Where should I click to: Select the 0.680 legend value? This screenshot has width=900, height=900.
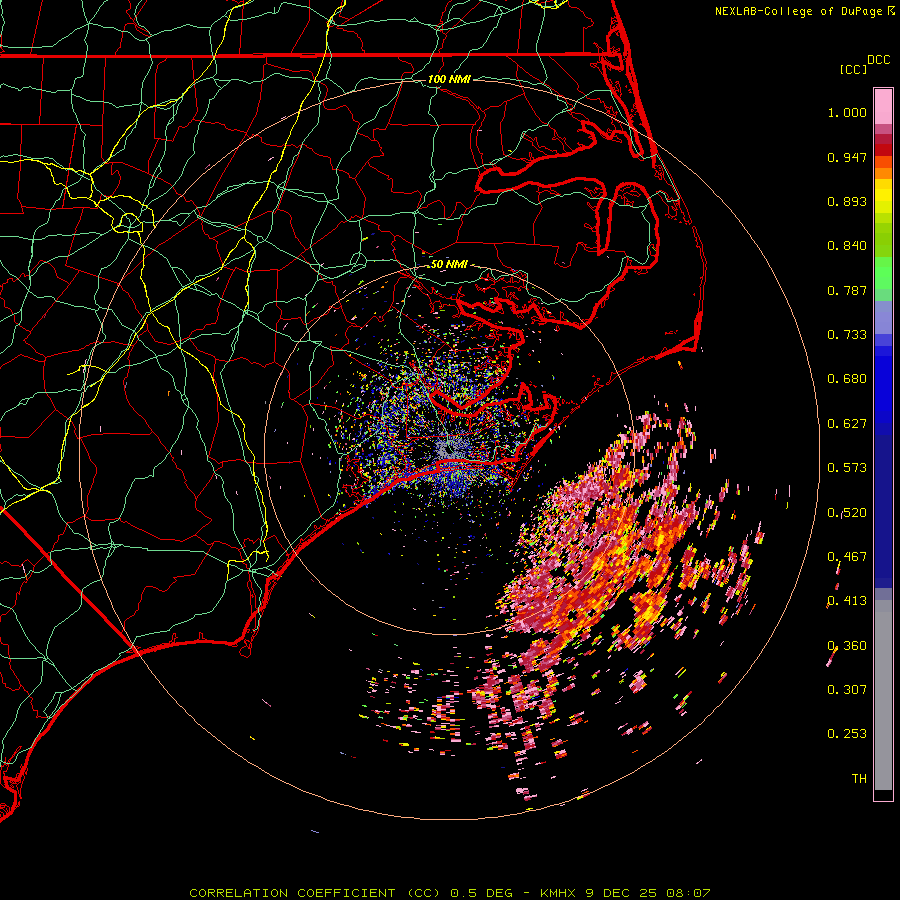pyautogui.click(x=847, y=379)
